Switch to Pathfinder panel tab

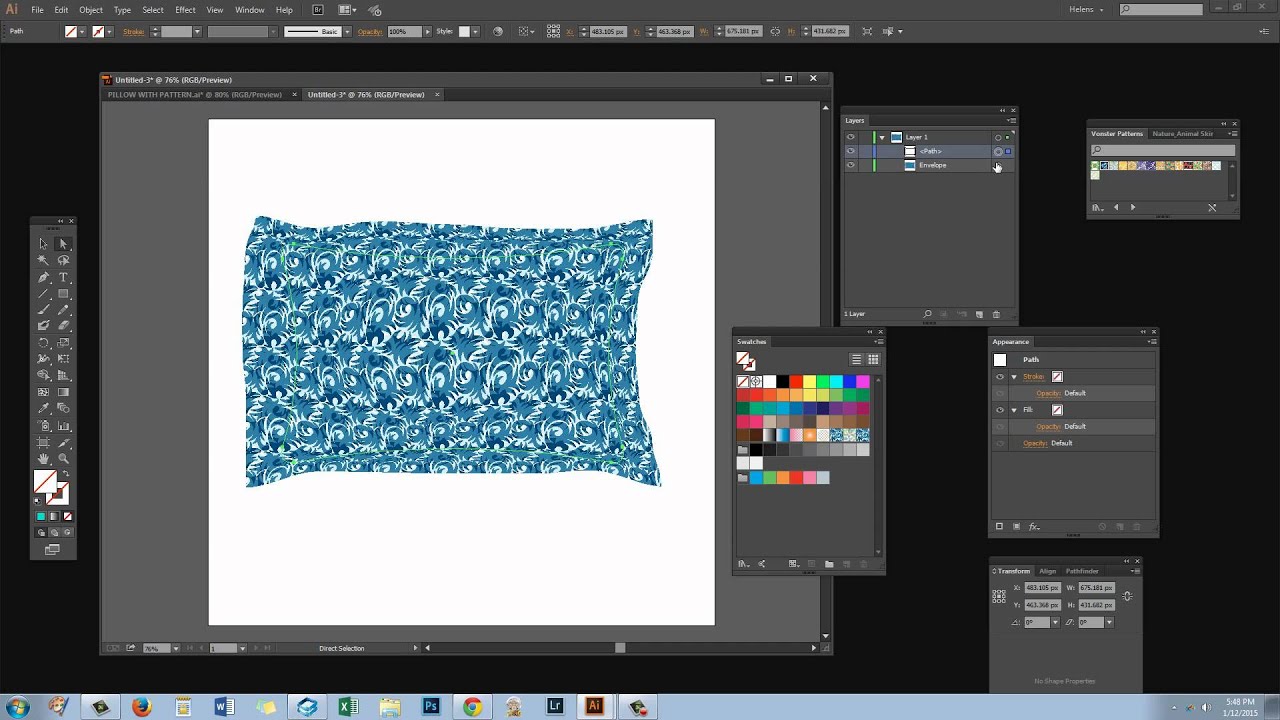click(1082, 571)
